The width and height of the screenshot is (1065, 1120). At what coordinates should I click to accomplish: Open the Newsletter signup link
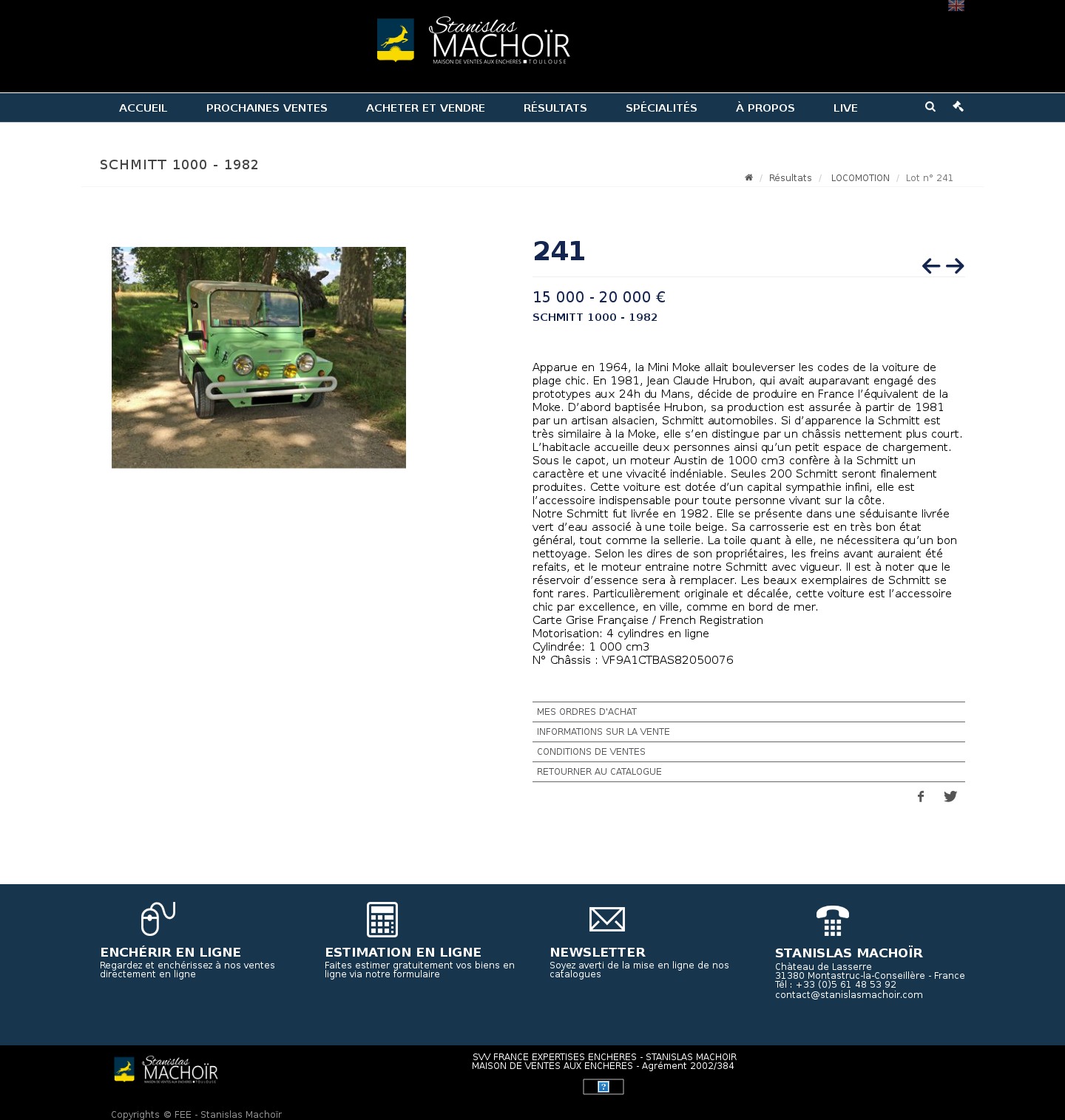click(x=598, y=952)
